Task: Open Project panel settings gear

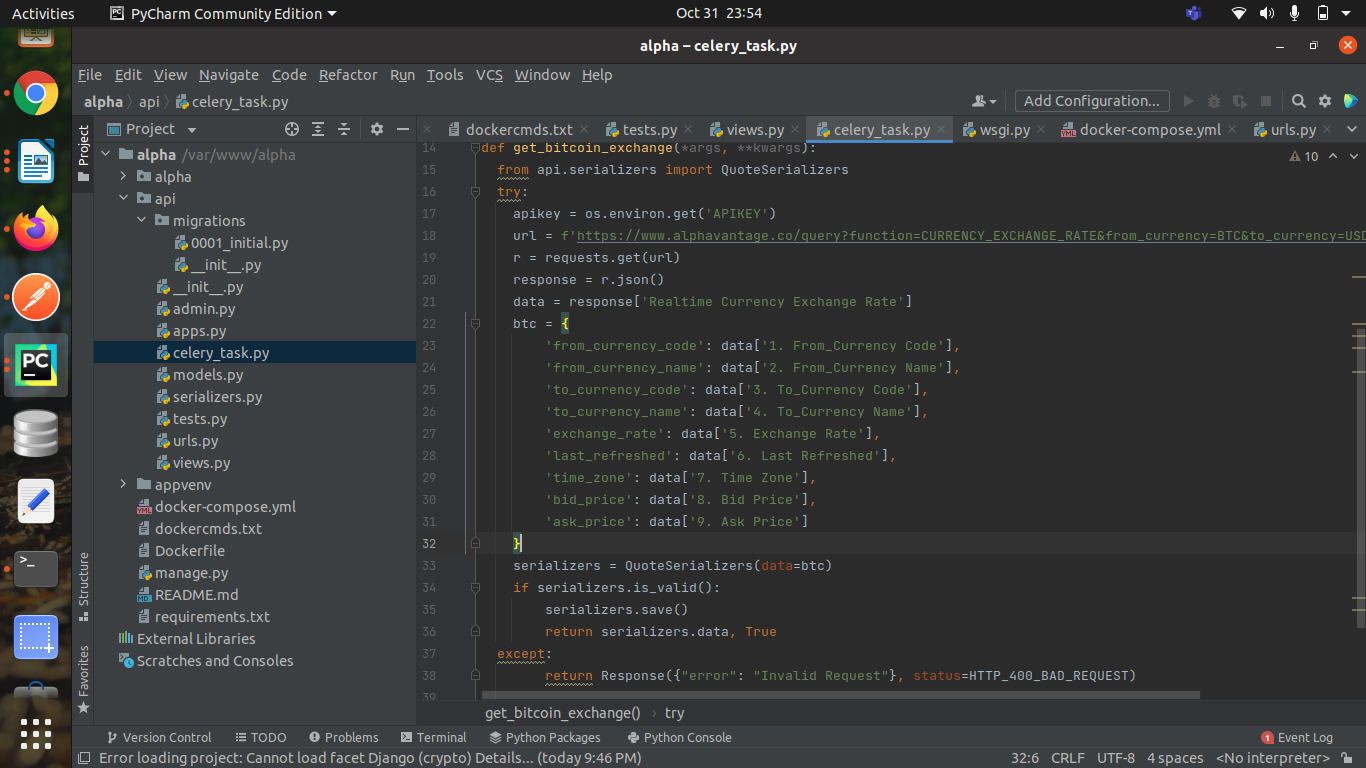Action: (375, 128)
